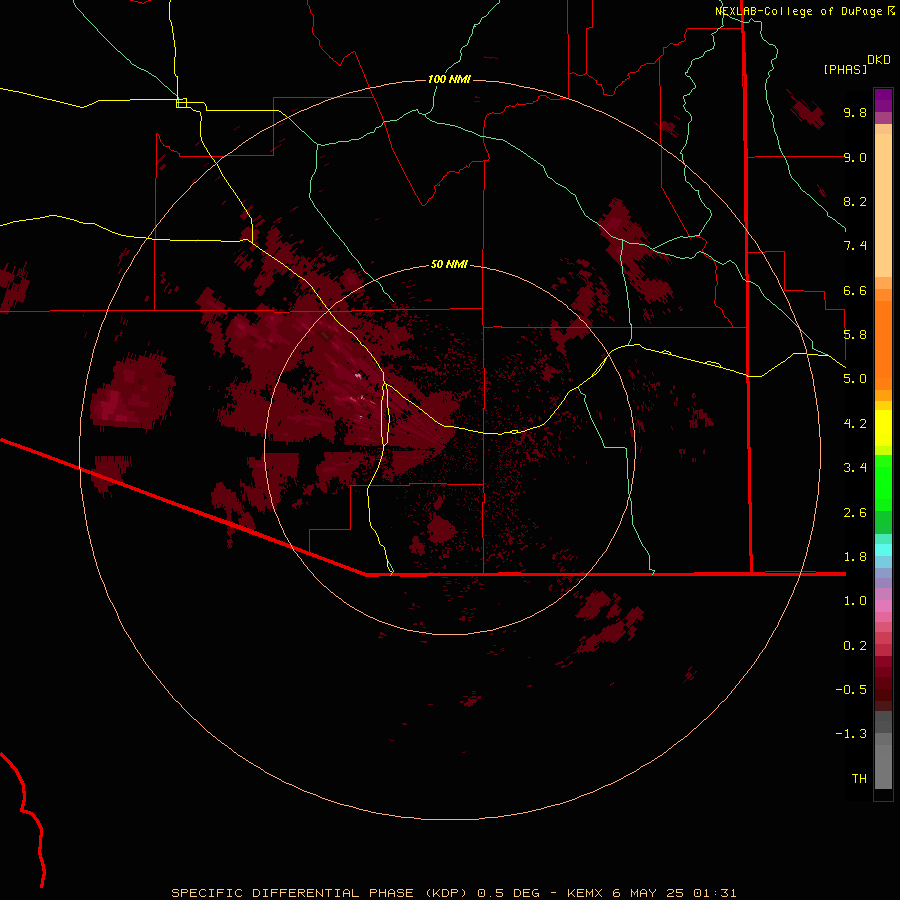Click the 6.6 value on color scale
The width and height of the screenshot is (900, 900).
tap(855, 290)
